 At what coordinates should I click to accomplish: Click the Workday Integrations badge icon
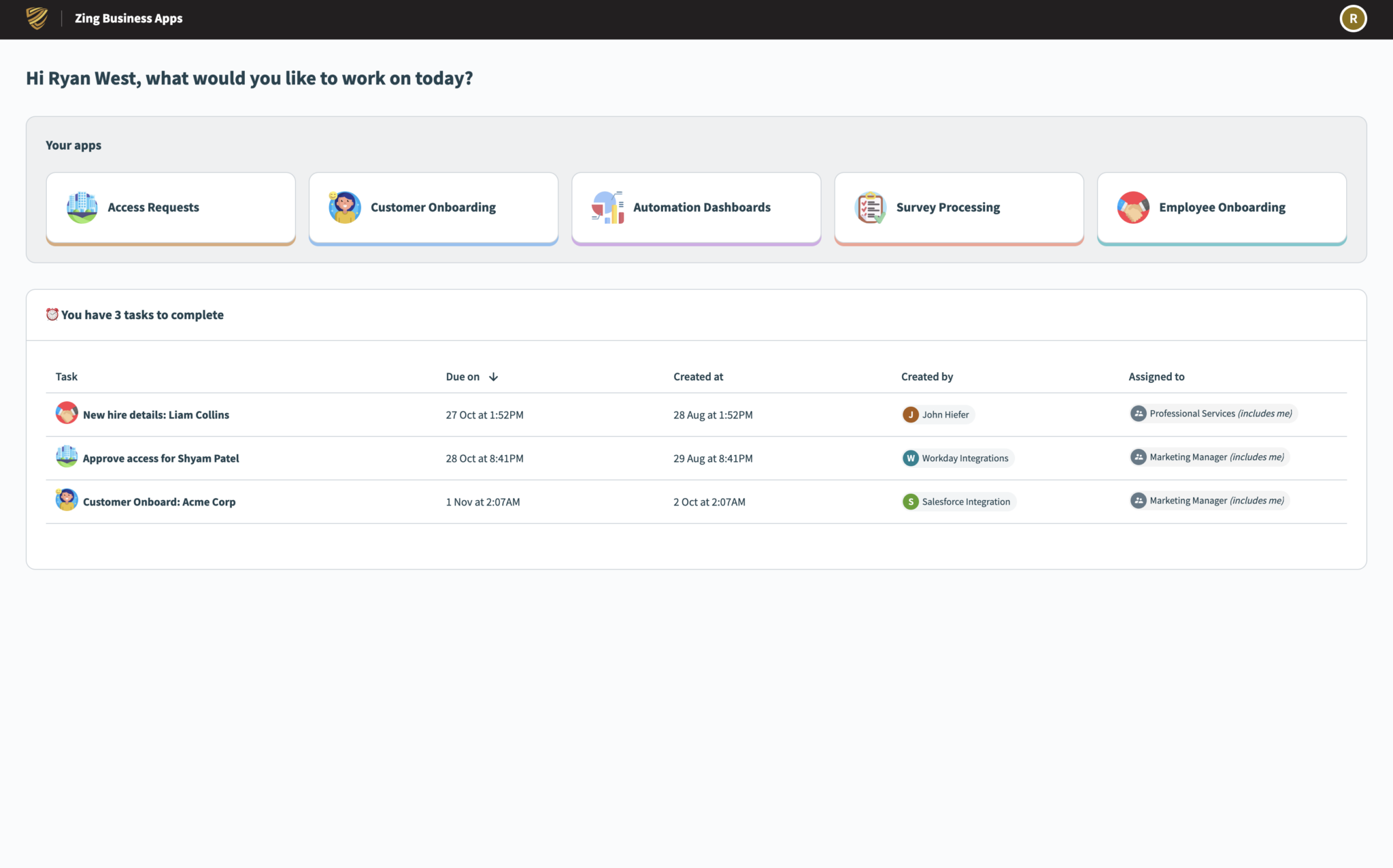pyautogui.click(x=910, y=458)
